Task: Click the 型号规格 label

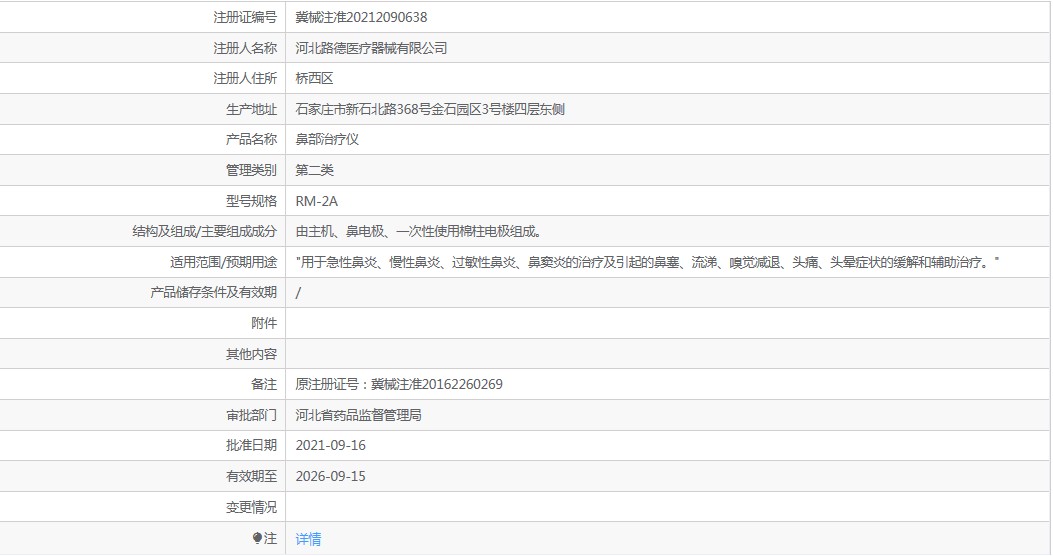Action: [251, 201]
